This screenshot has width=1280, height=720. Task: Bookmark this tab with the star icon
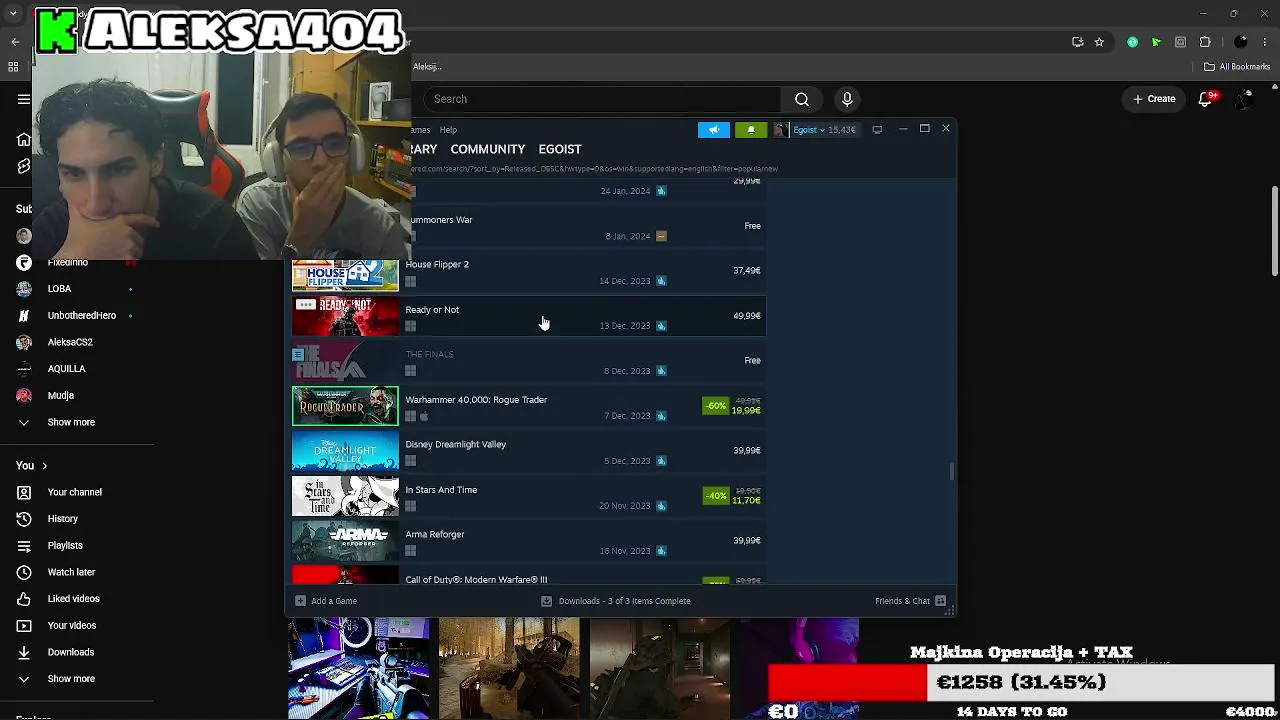pyautogui.click(x=1099, y=42)
